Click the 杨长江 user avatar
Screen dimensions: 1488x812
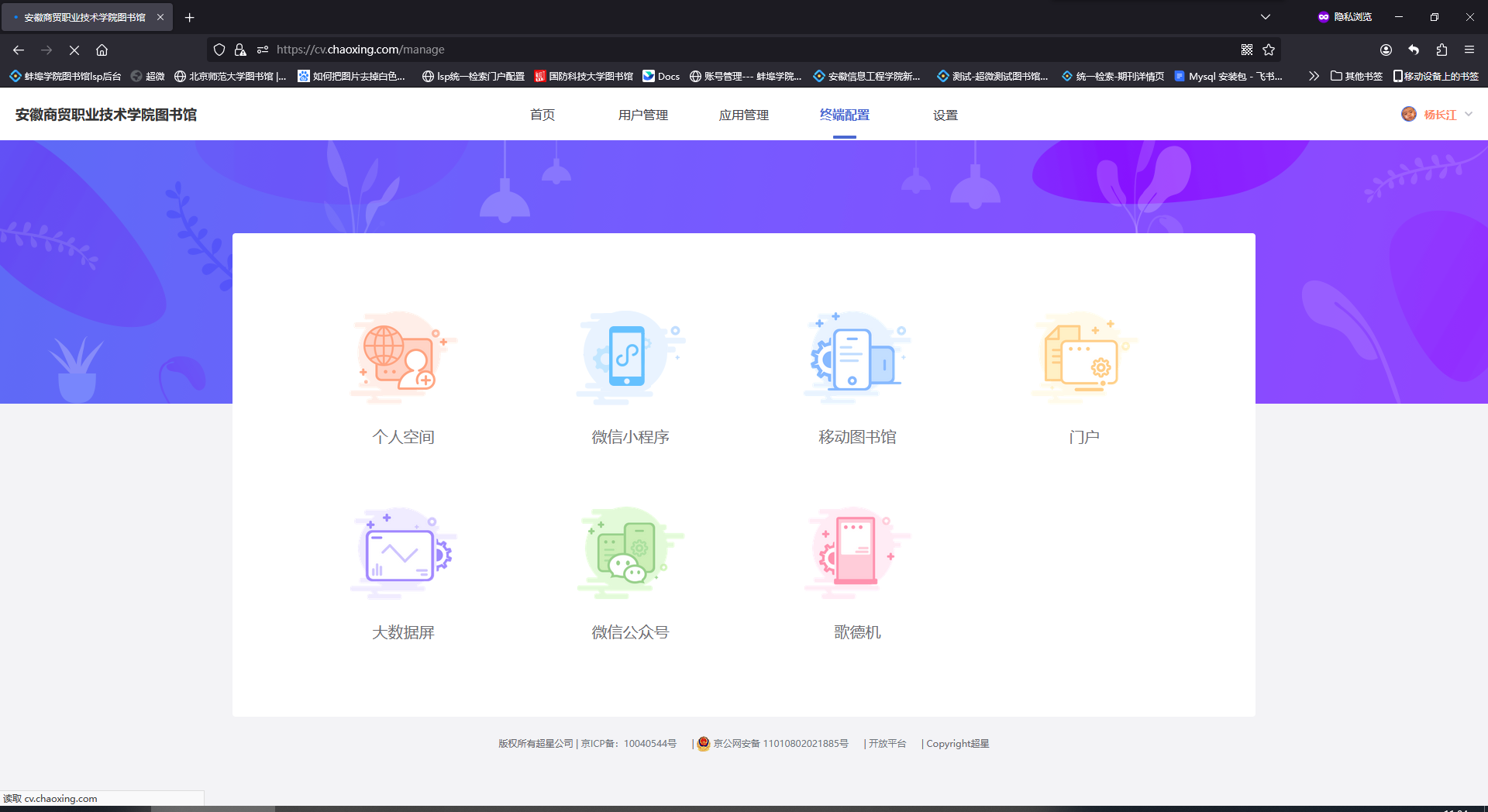coord(1409,115)
